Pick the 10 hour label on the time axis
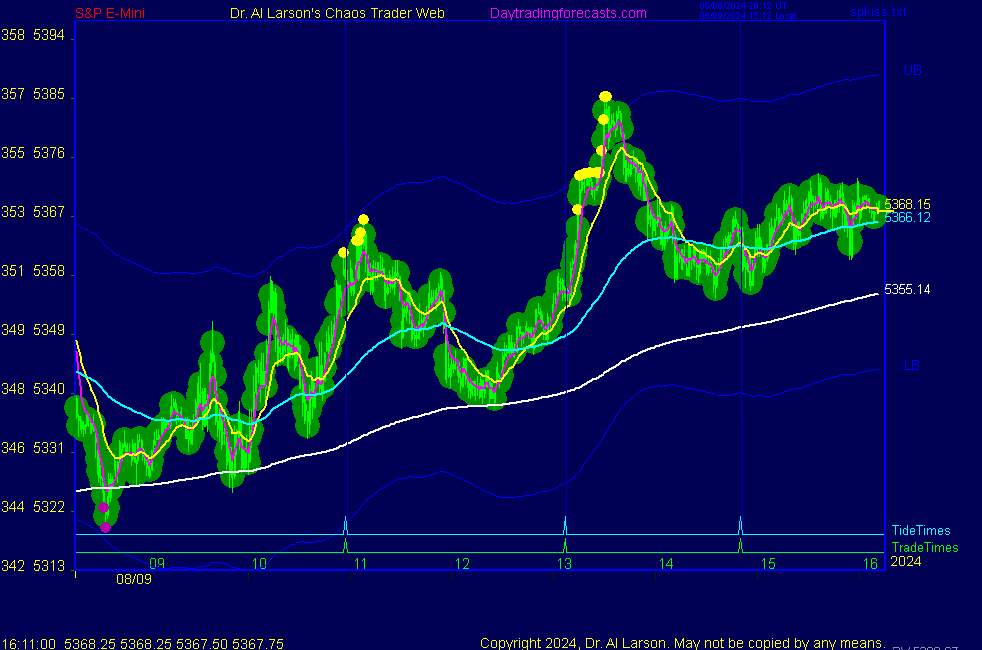This screenshot has width=982, height=650. pos(259,564)
